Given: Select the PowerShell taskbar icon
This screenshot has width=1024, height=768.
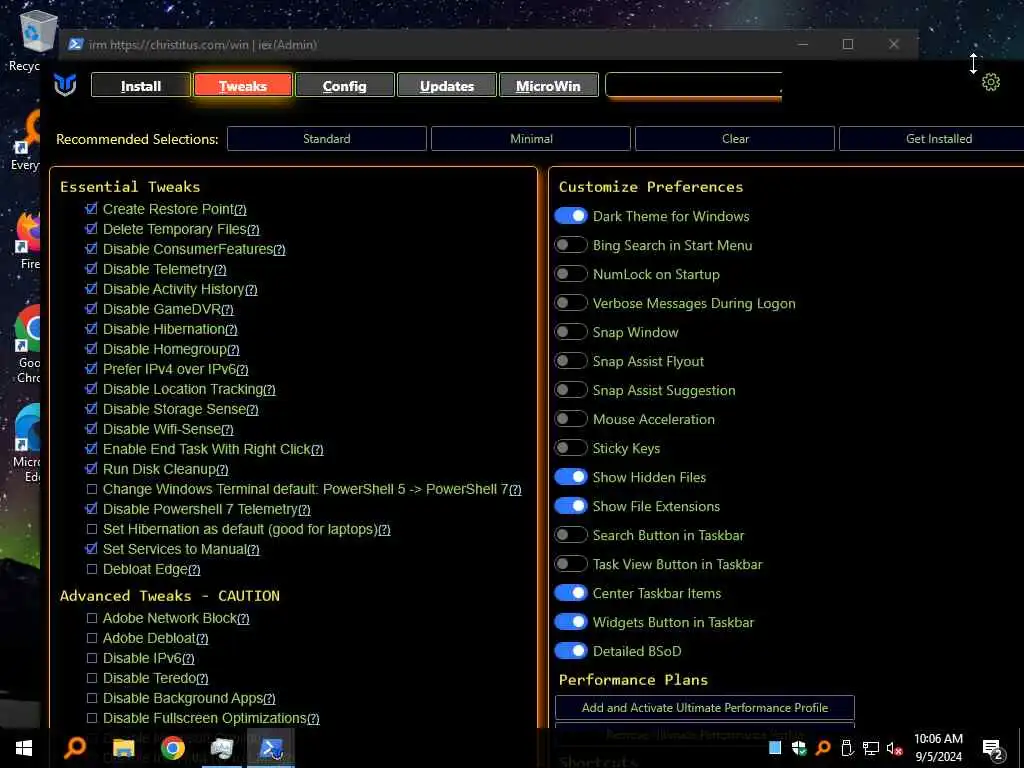Looking at the screenshot, I should coord(270,748).
